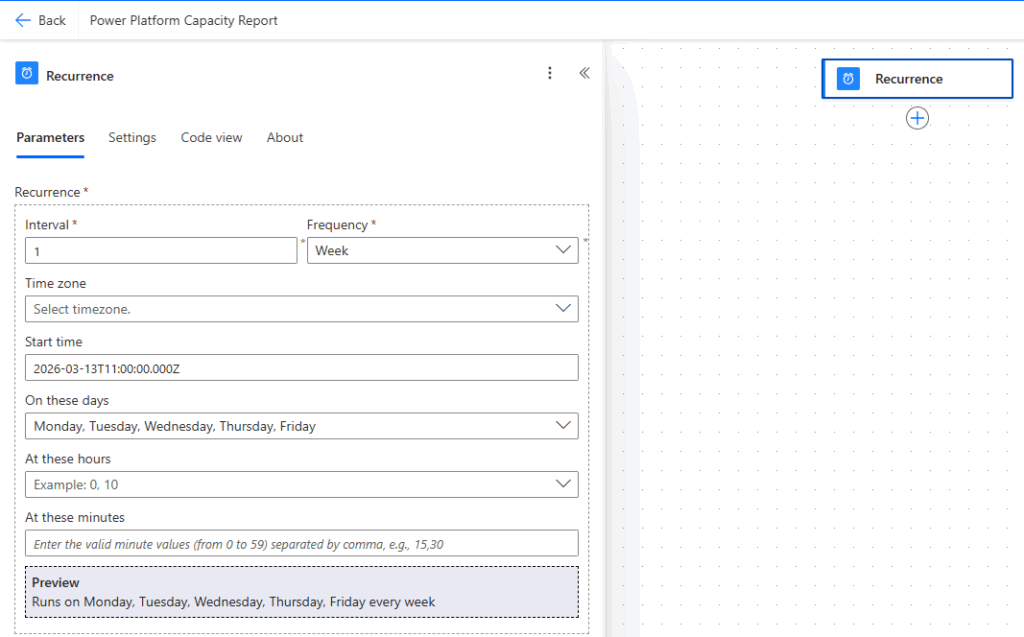Collapse the panel with the double chevron

(x=584, y=73)
